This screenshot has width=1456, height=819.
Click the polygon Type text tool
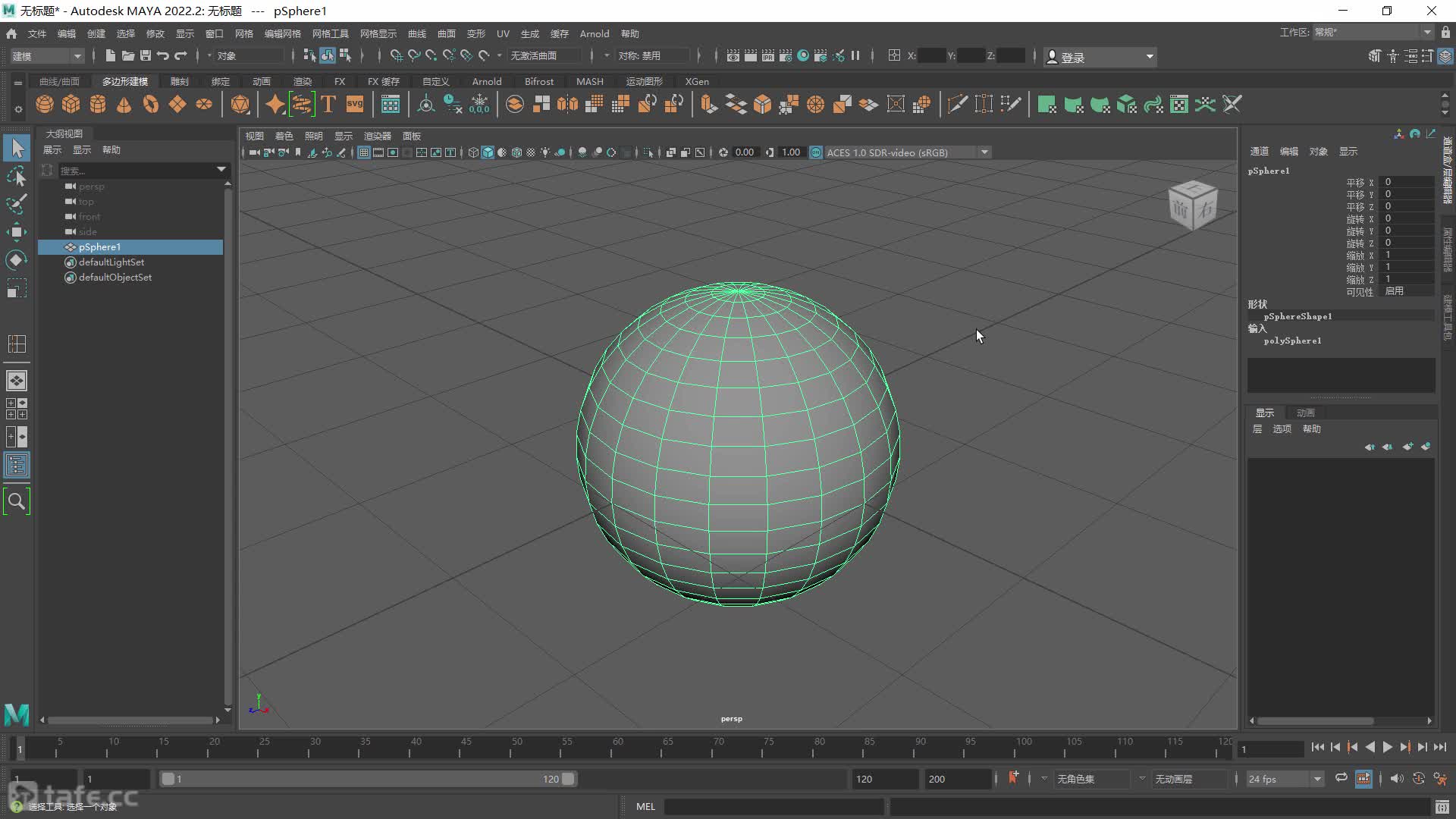click(328, 105)
